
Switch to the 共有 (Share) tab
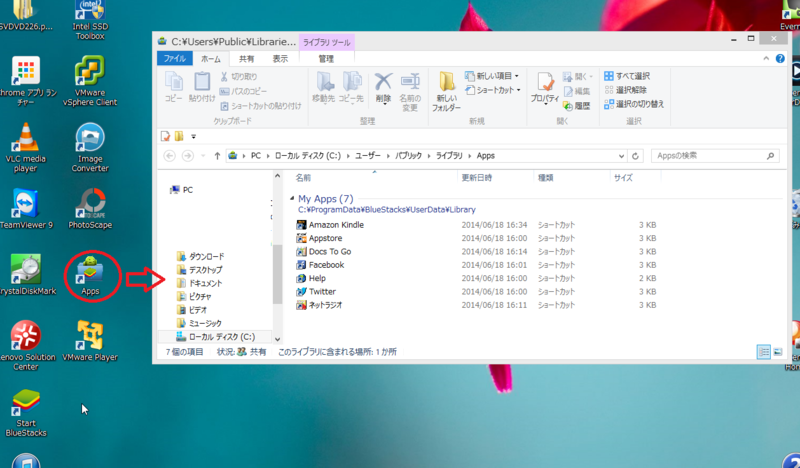(x=246, y=59)
